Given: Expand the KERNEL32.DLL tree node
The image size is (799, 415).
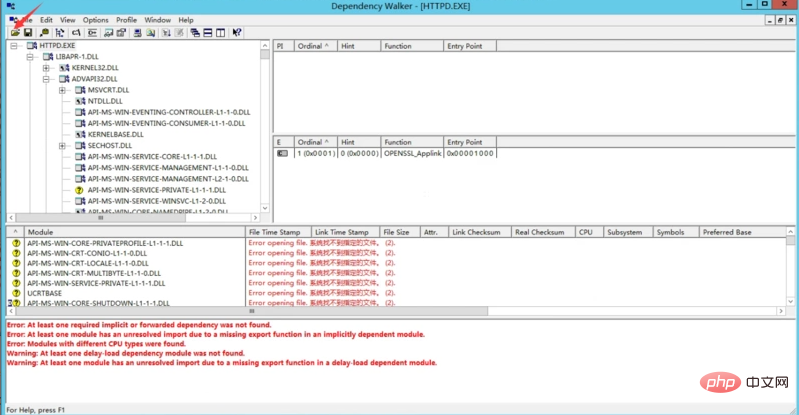Looking at the screenshot, I should [x=46, y=68].
